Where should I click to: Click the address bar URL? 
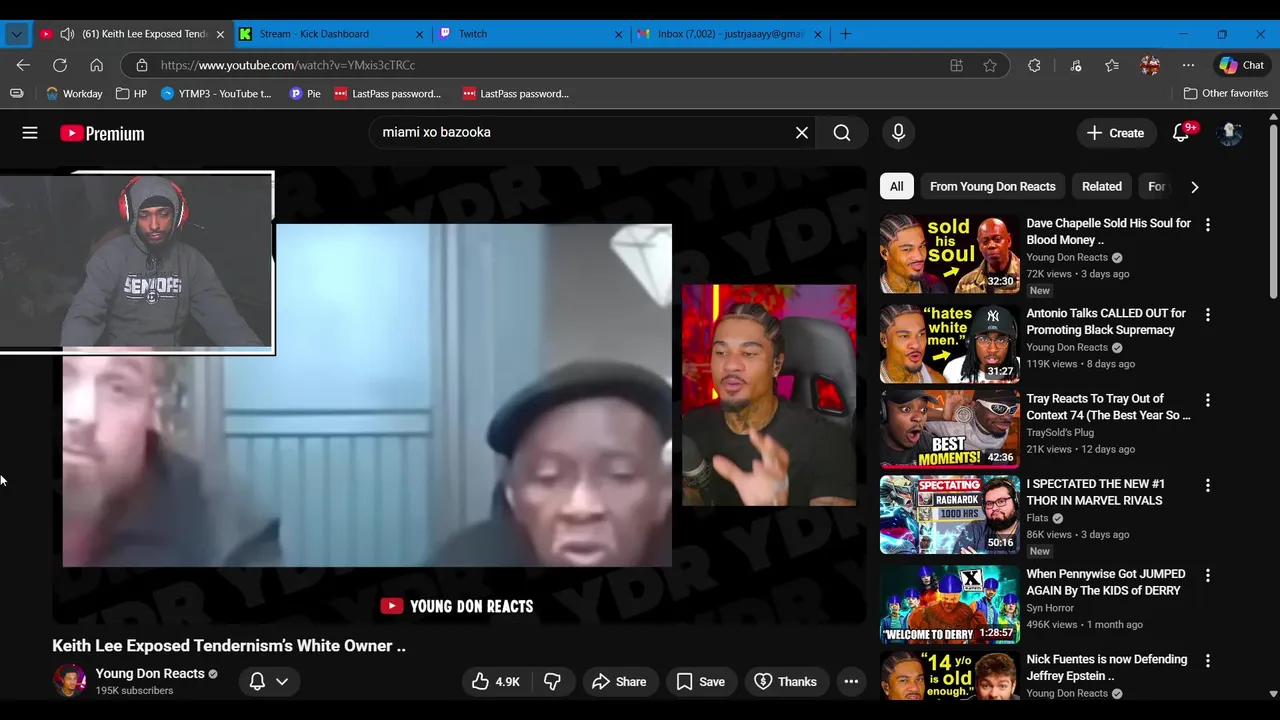click(288, 65)
